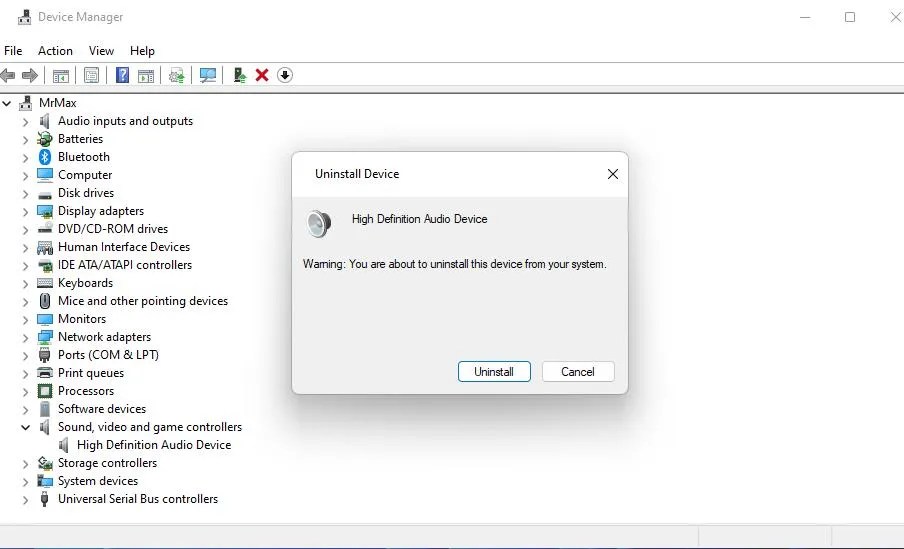This screenshot has width=904, height=549.
Task: Collapse Sound, video and game controllers chevron
Action: coord(25,427)
